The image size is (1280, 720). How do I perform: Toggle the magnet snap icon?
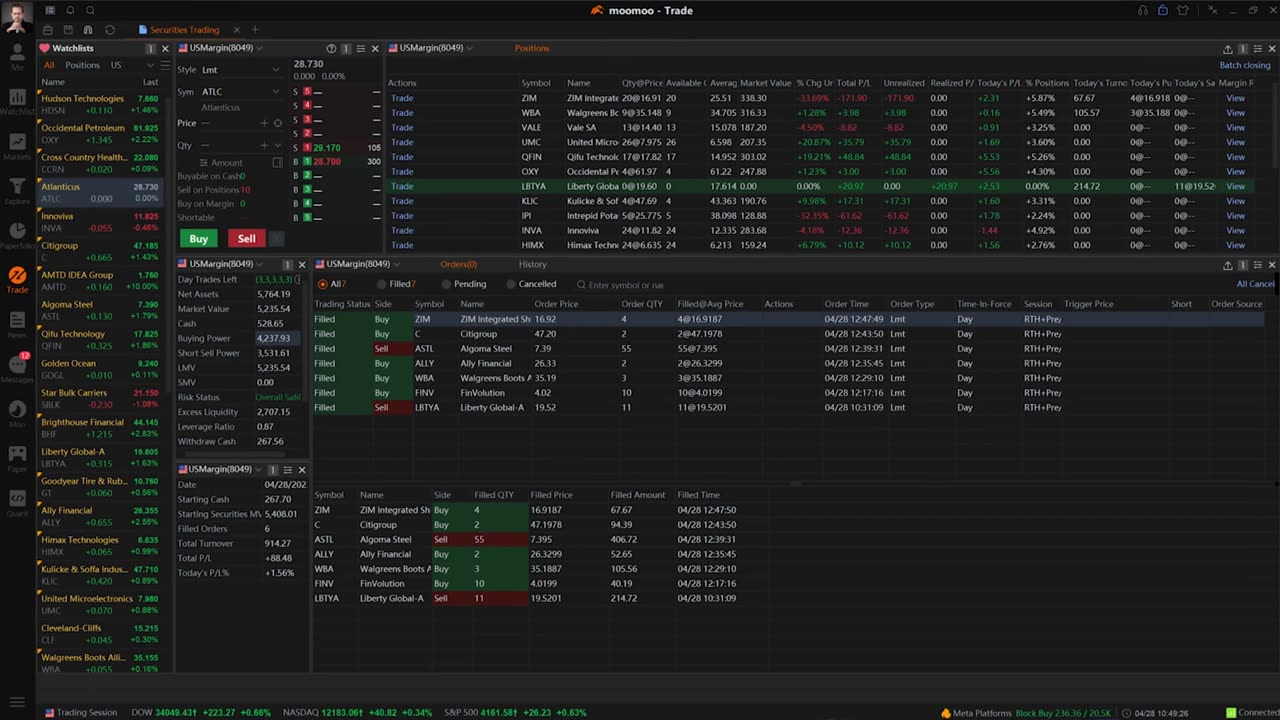(88, 30)
